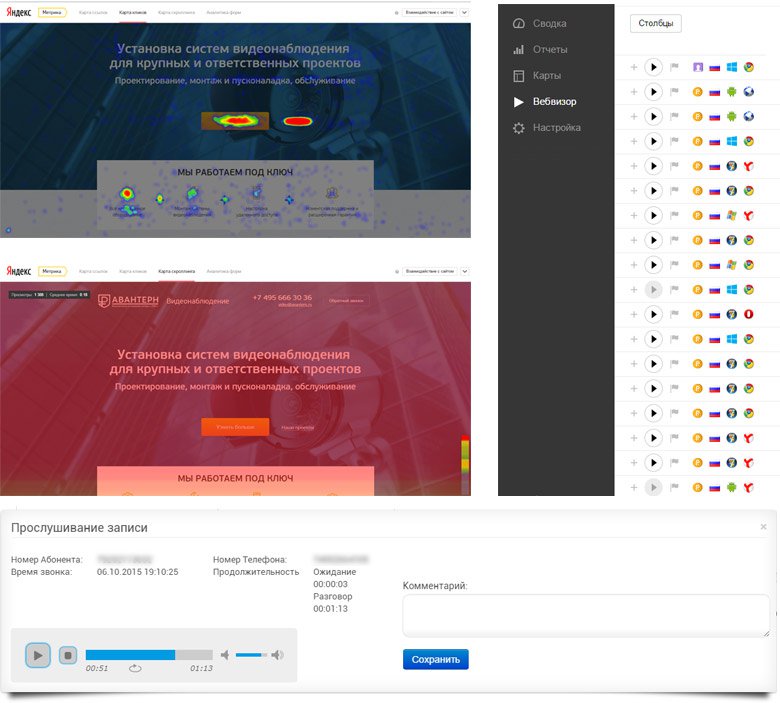Select Вебвизор in the sidebar menu
Viewport: 780px width, 703px height.
click(x=554, y=102)
